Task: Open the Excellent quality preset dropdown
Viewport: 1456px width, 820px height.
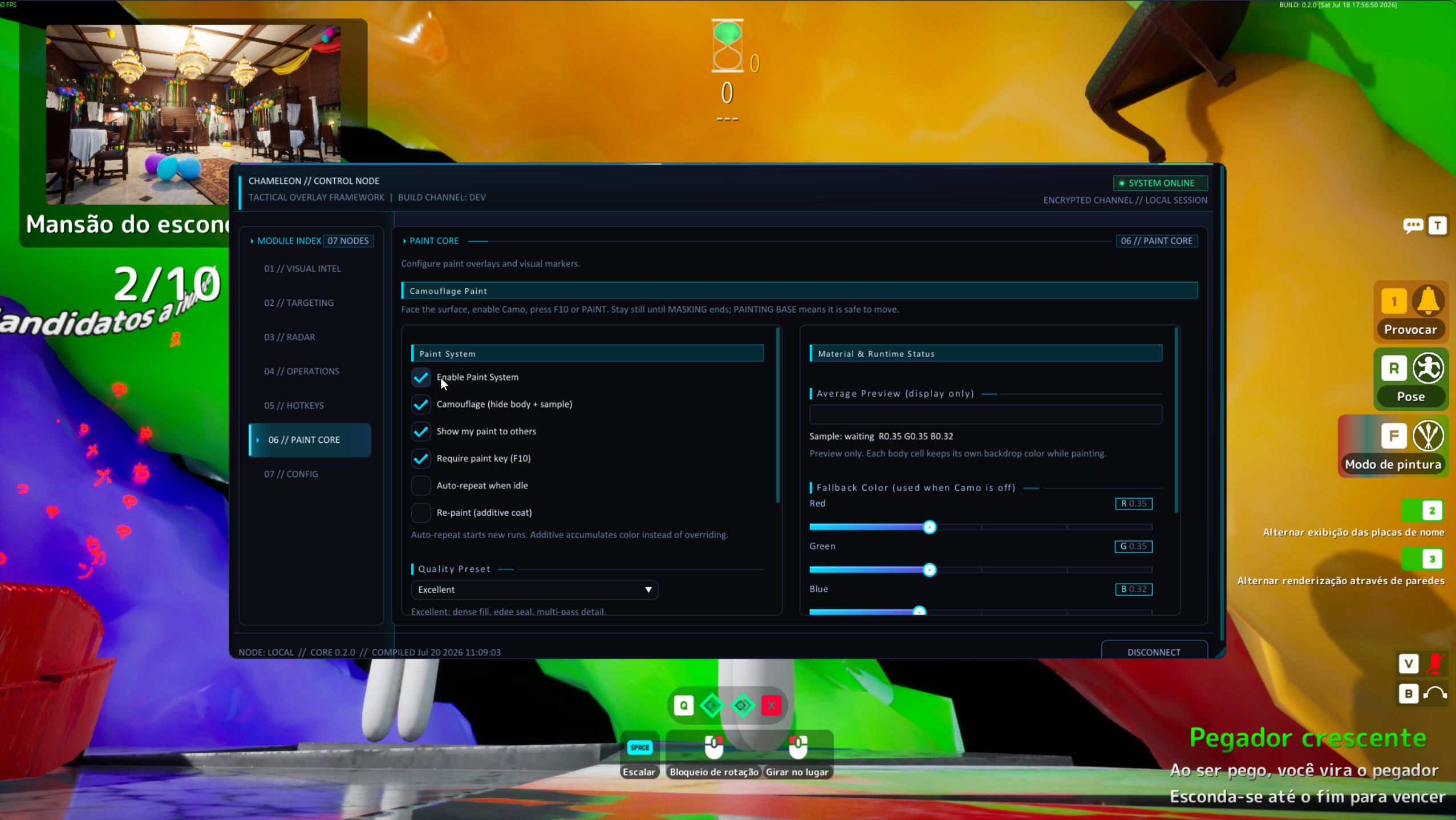Action: pyautogui.click(x=534, y=589)
